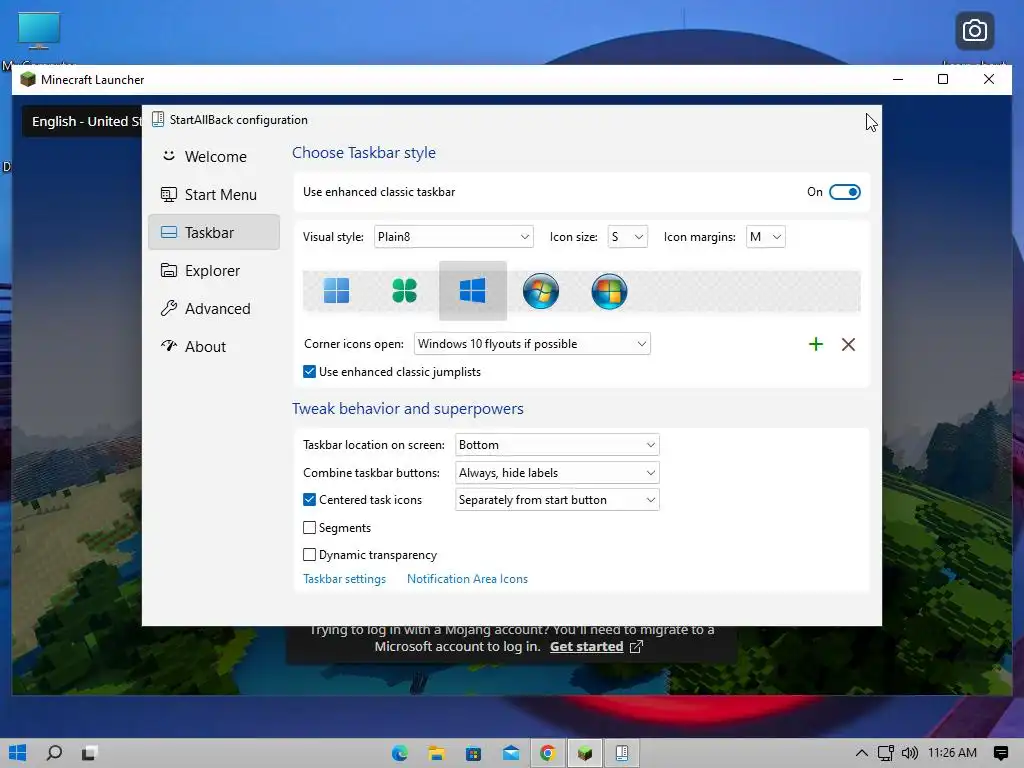Add a custom start button with plus icon
Viewport: 1024px width, 768px height.
[816, 344]
